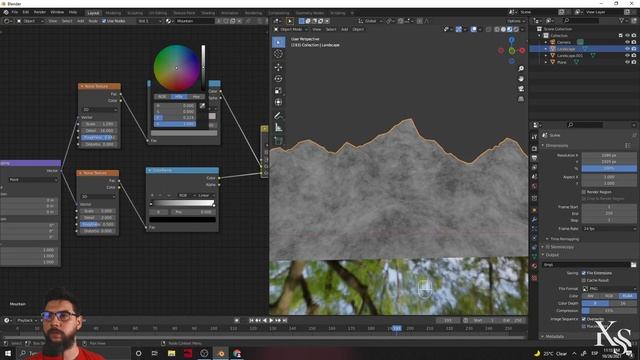Open the Edit menu
The image size is (640, 360).
pos(26,12)
